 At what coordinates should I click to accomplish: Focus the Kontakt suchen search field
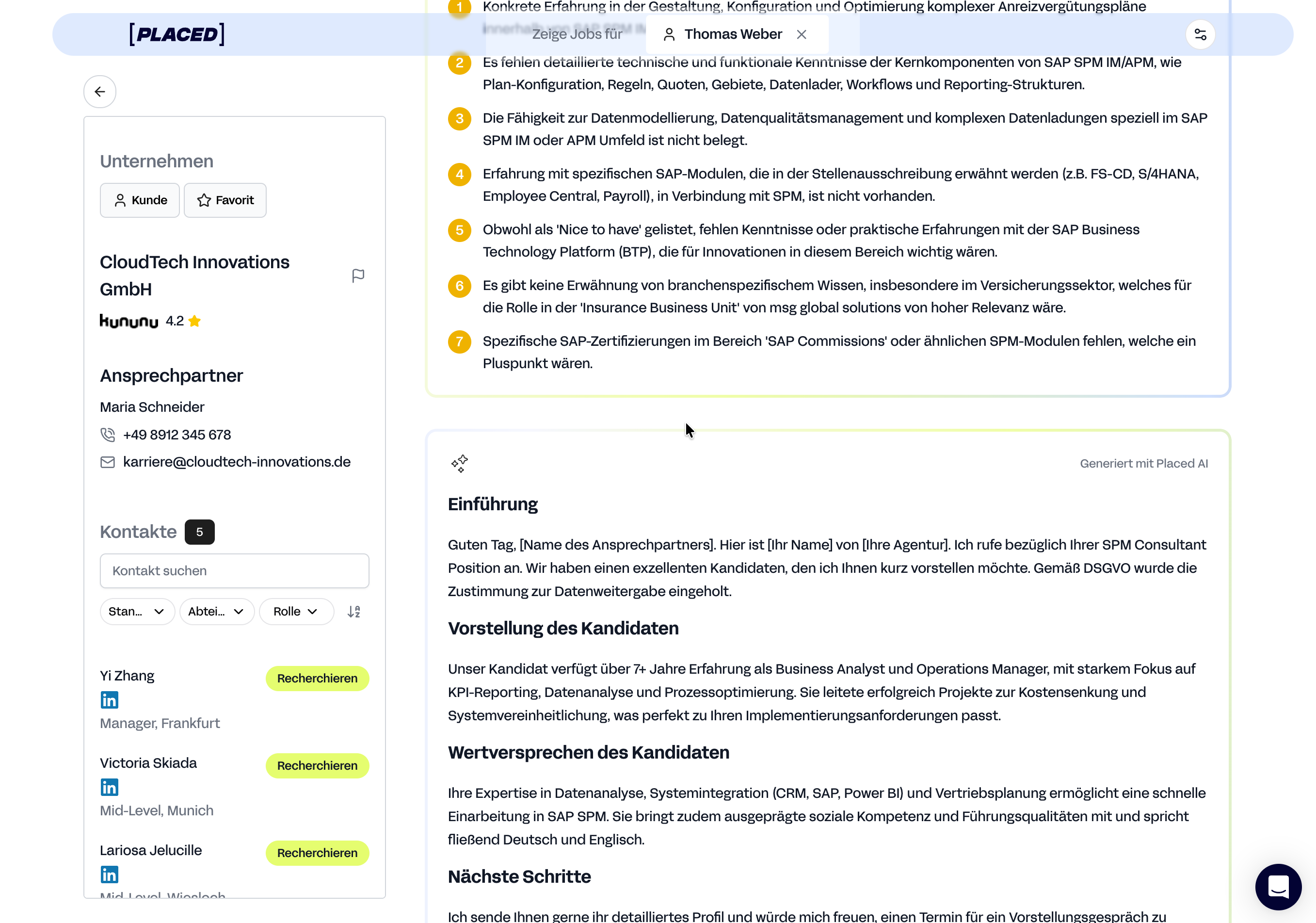pyautogui.click(x=234, y=570)
